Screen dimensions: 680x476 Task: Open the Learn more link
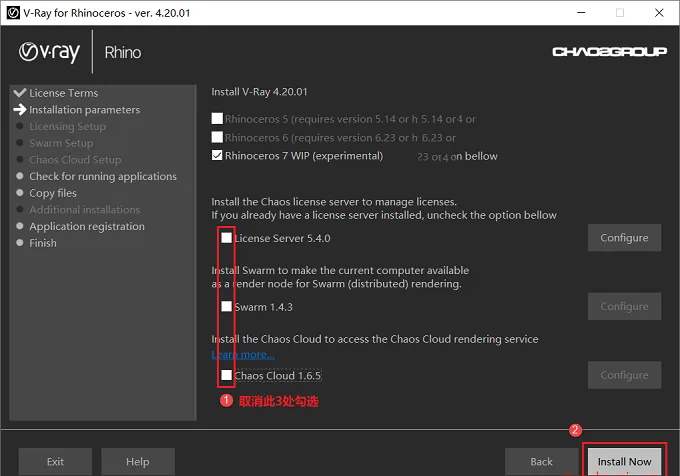click(243, 355)
